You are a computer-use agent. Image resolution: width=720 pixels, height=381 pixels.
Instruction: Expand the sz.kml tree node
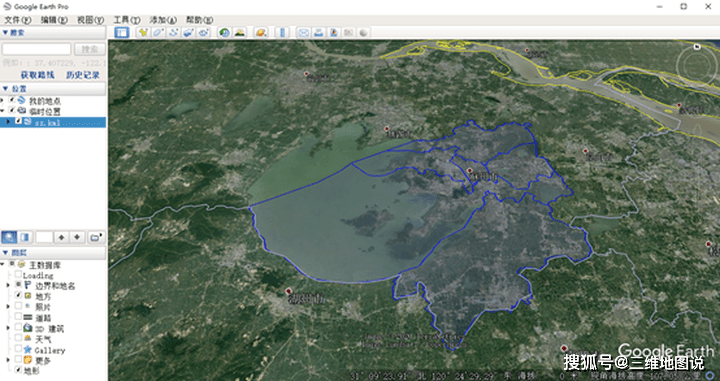8,122
